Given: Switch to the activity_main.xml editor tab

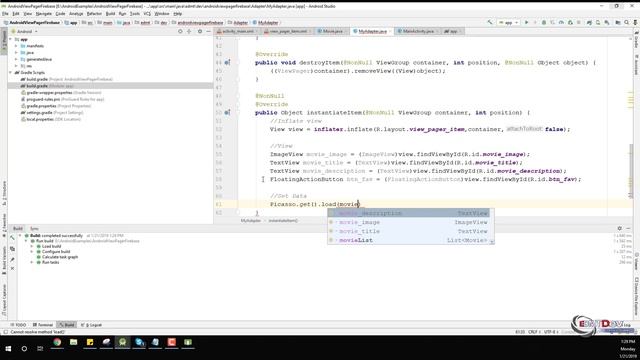Looking at the screenshot, I should coord(238,31).
